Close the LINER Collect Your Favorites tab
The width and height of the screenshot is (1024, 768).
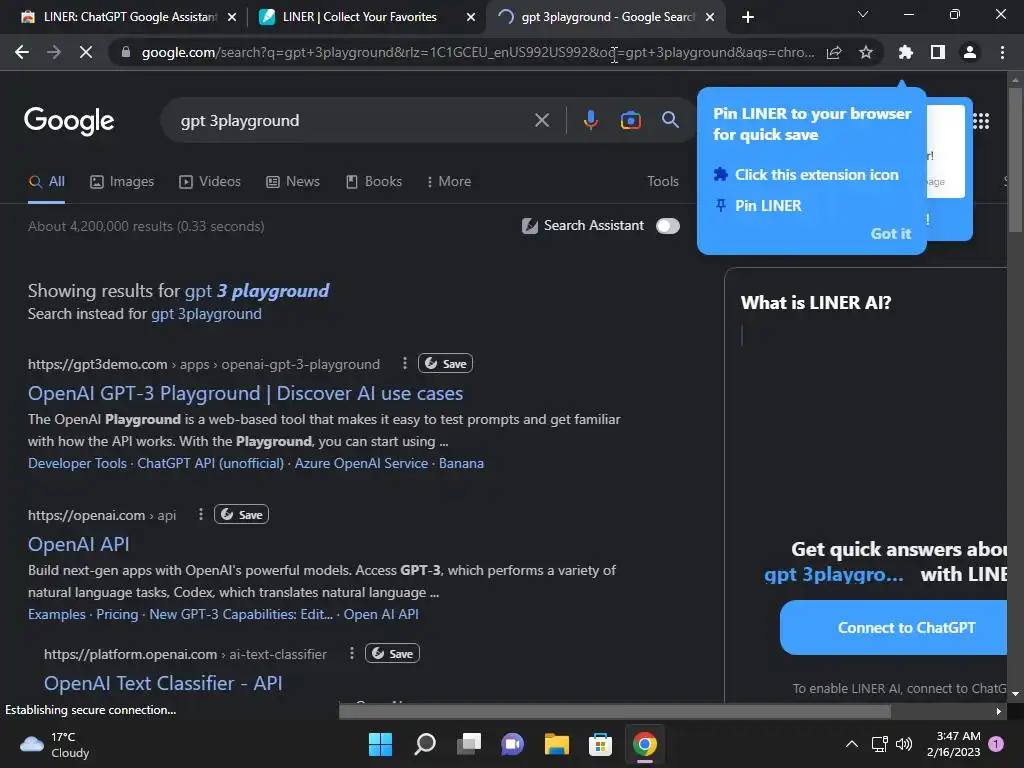coord(470,17)
